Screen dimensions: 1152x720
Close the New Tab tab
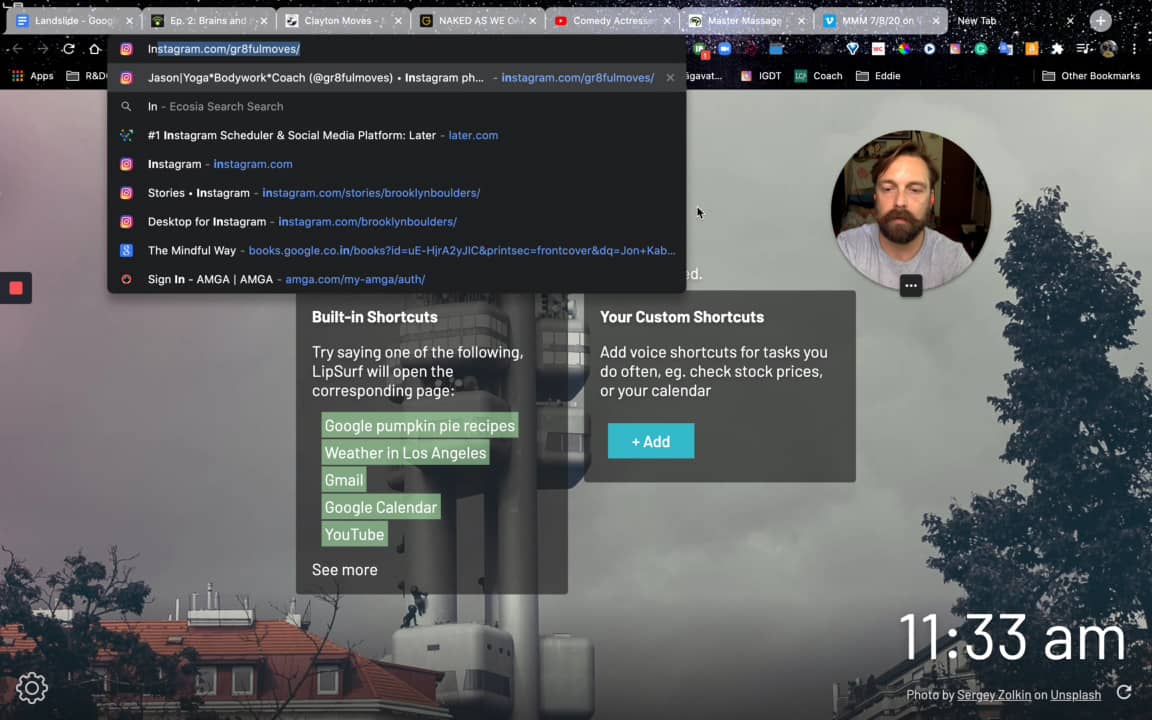click(x=1070, y=21)
